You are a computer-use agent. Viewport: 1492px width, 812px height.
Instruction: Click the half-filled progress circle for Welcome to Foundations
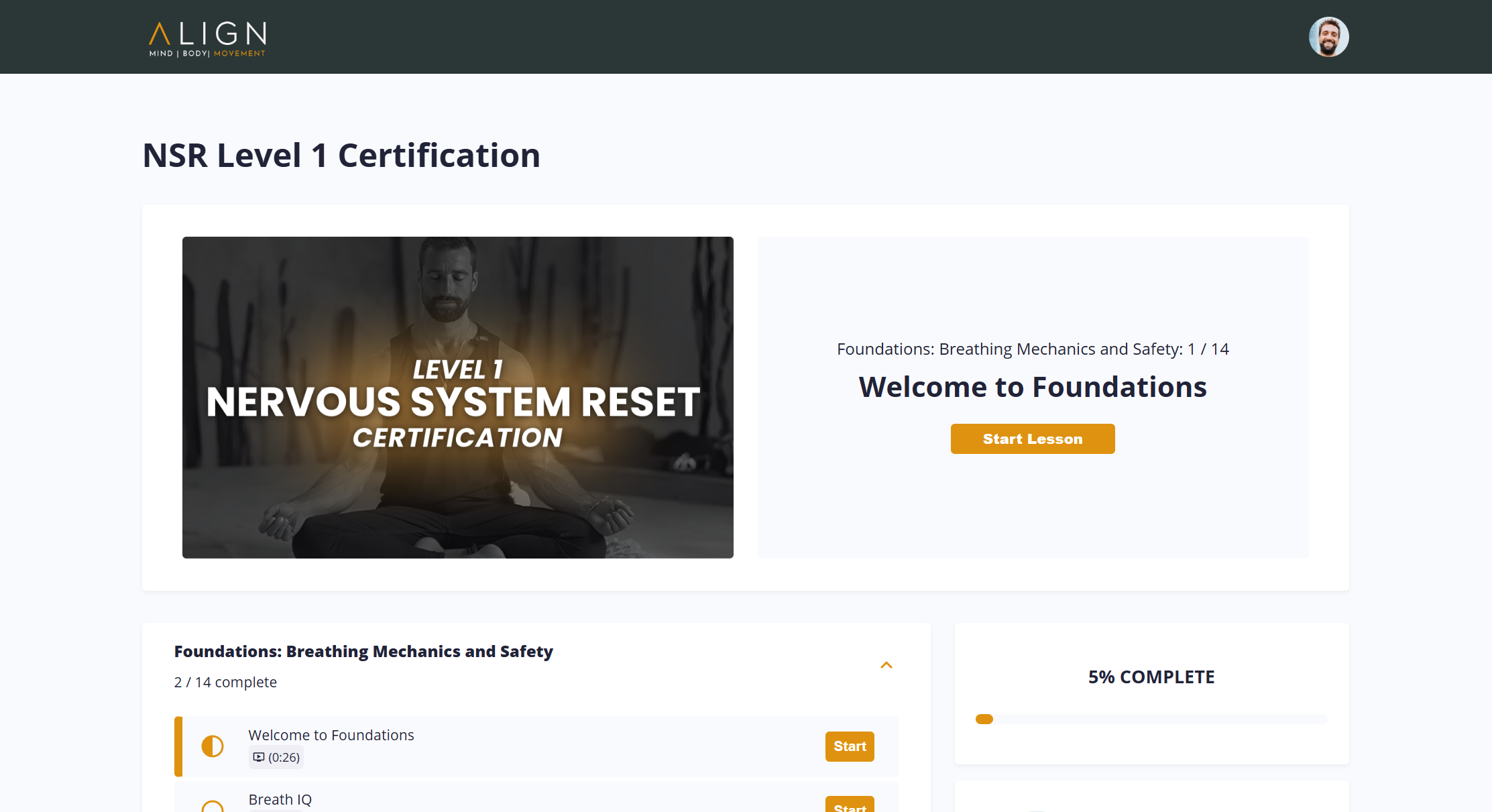(213, 746)
